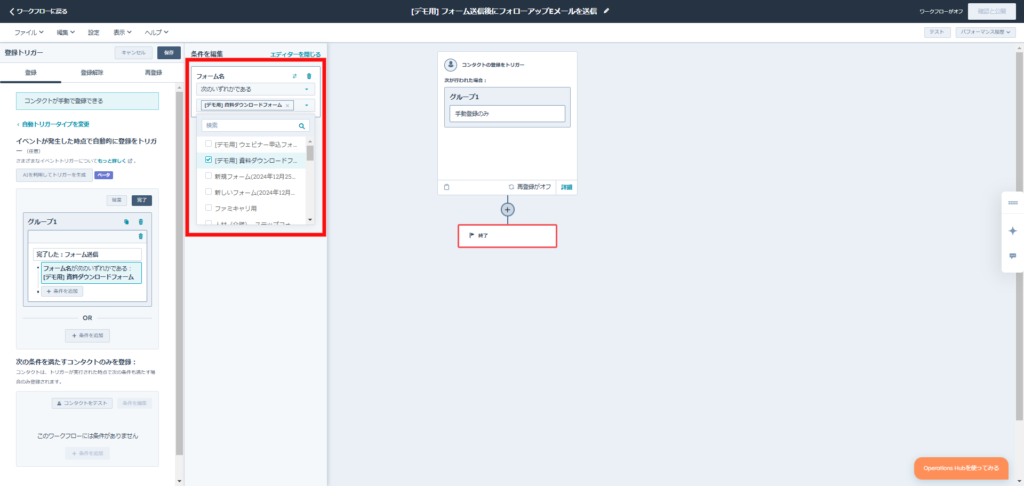Viewport: 1024px width, 486px height.
Task: Click the trash icon above 完了した：フォーム送信
Action: 140,236
